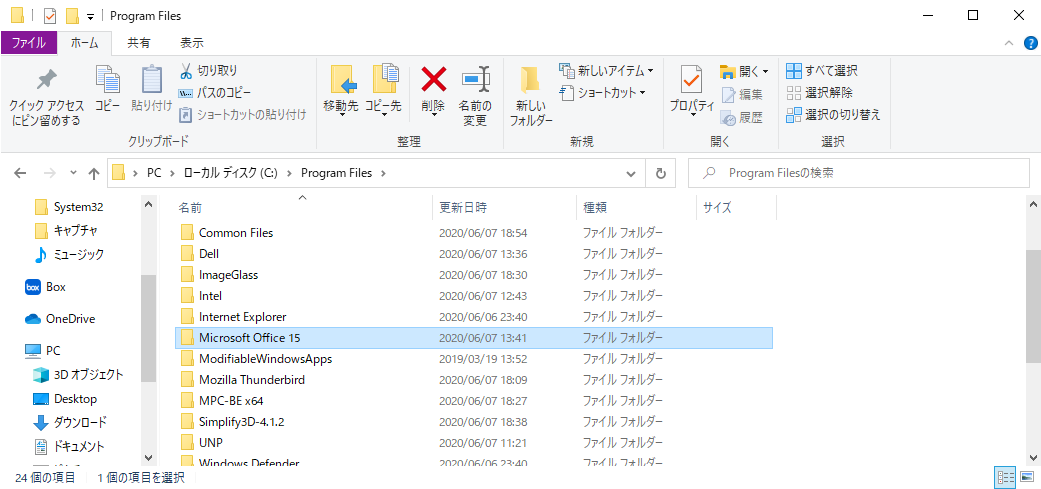Open the New item (新しいアイテム) dropdown

(607, 70)
